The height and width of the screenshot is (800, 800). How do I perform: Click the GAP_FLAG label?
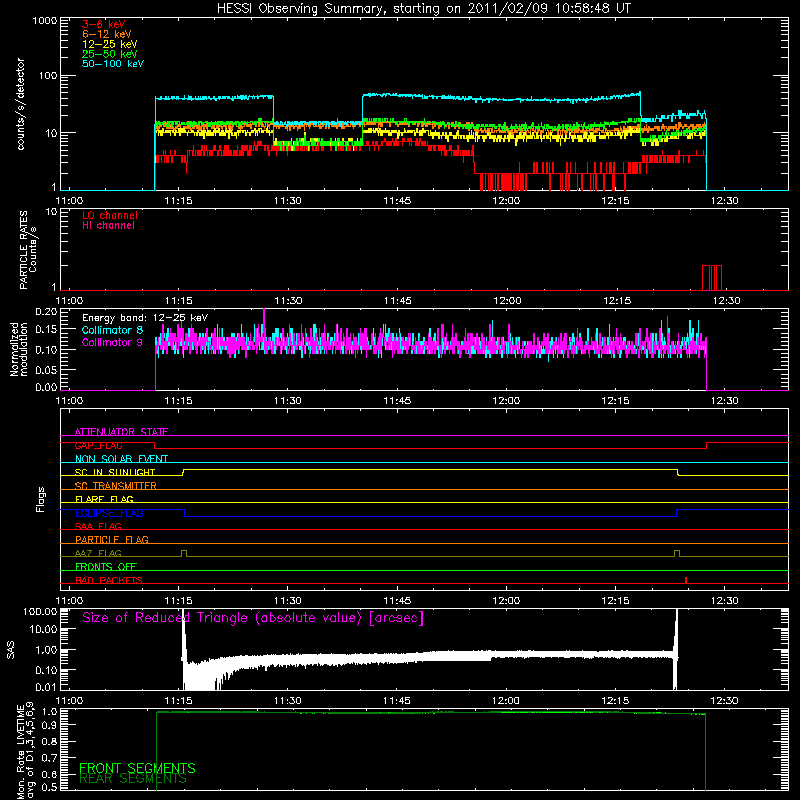coord(98,445)
